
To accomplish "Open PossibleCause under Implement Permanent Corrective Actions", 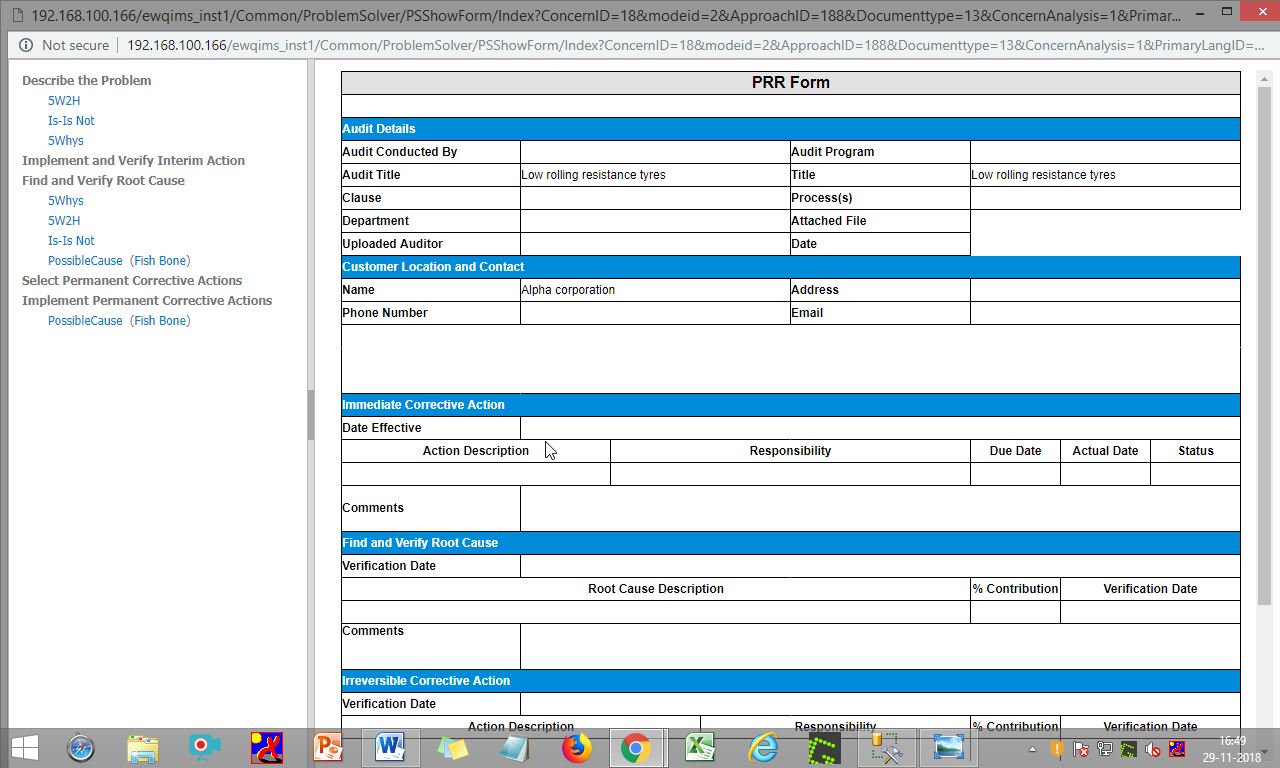I will click(x=85, y=320).
